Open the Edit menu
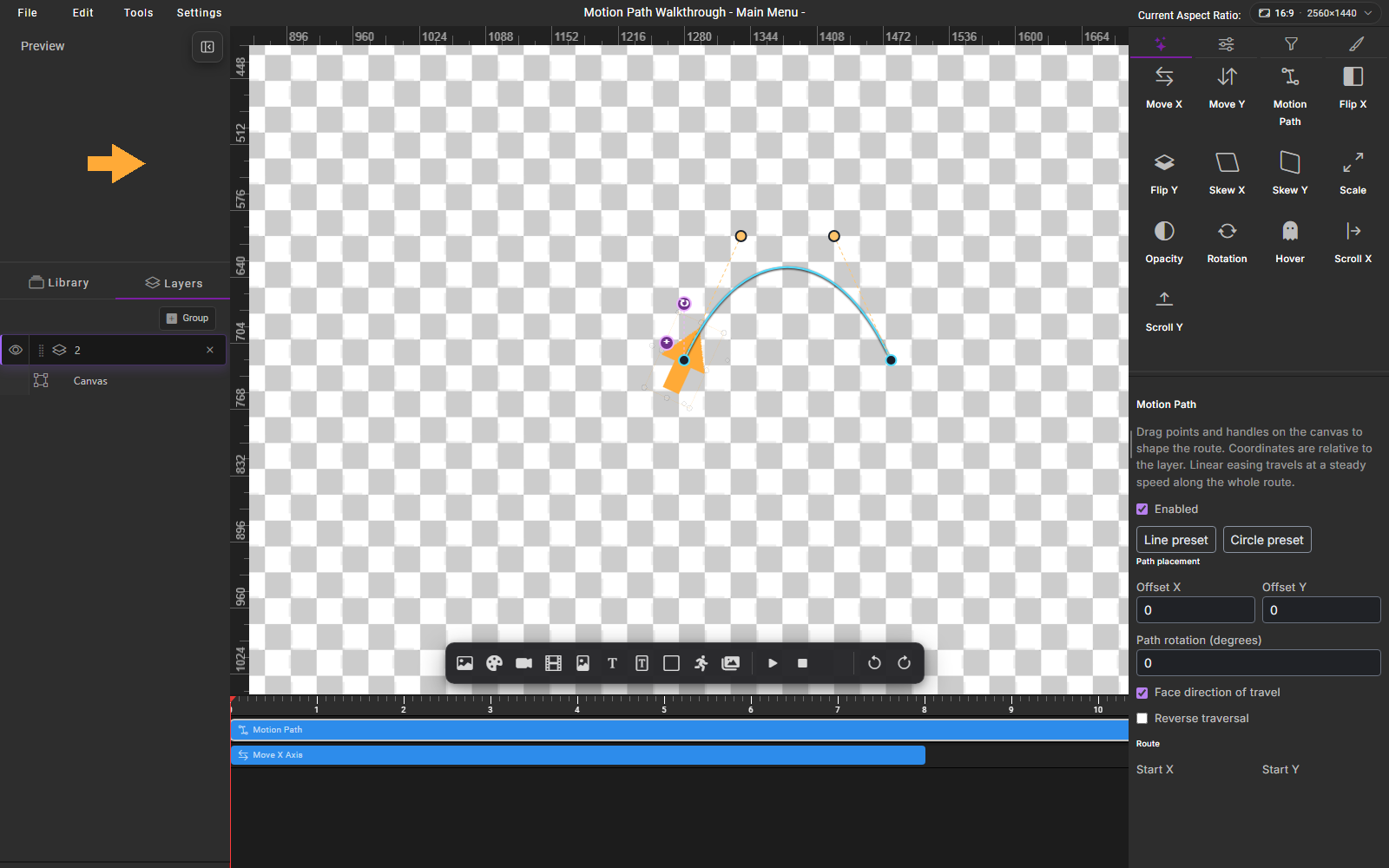This screenshot has width=1389, height=868. click(x=83, y=13)
